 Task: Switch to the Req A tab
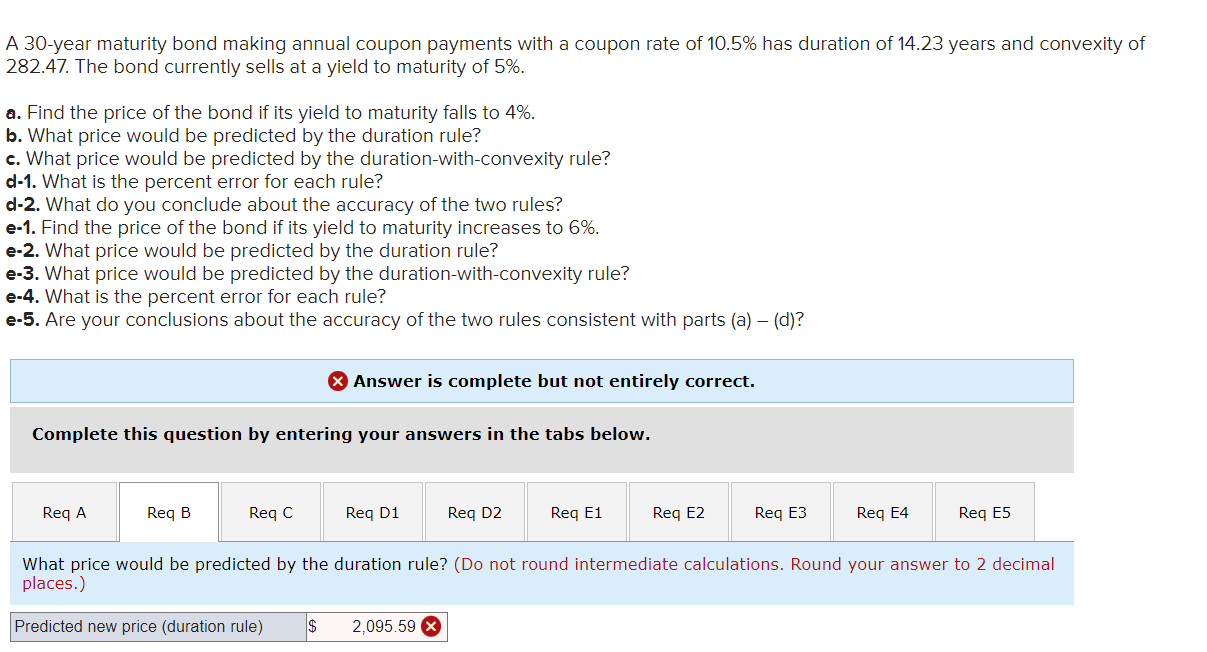coord(64,511)
